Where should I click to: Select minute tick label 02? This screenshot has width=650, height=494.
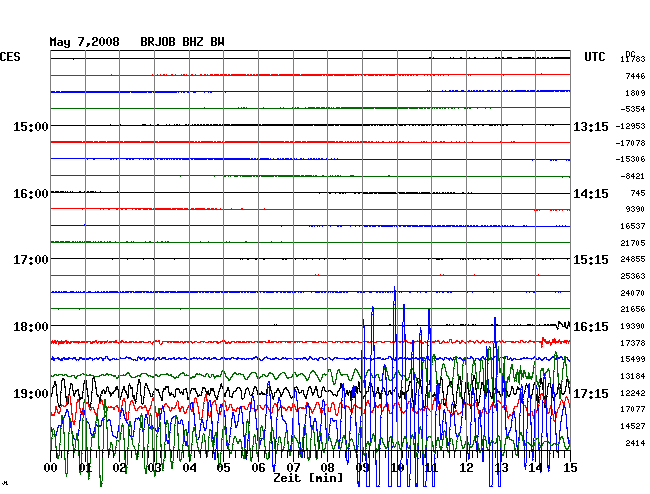pyautogui.click(x=120, y=468)
